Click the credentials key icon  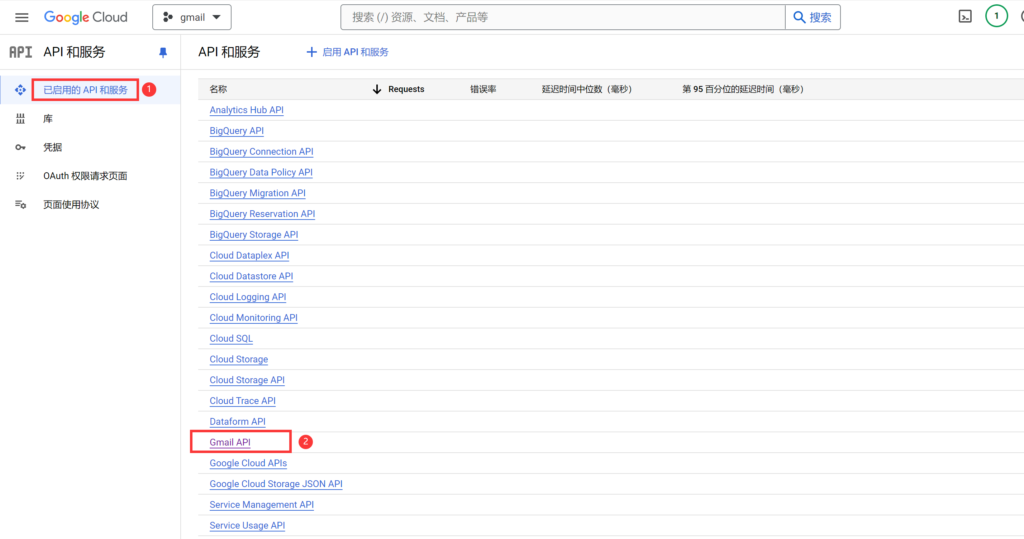point(20,148)
